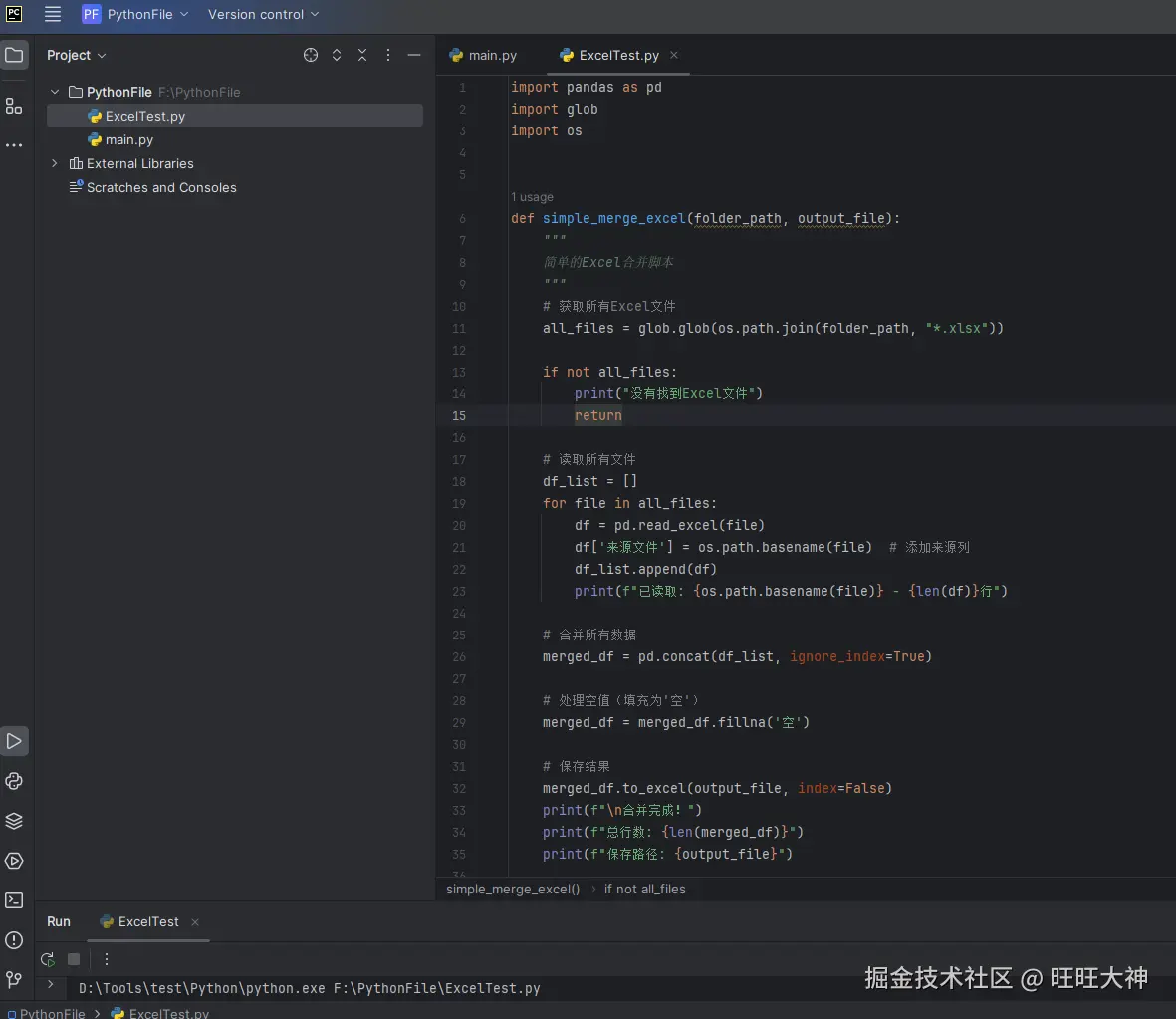The width and height of the screenshot is (1176, 1019).
Task: Toggle the Run tool window icon
Action: tap(14, 741)
